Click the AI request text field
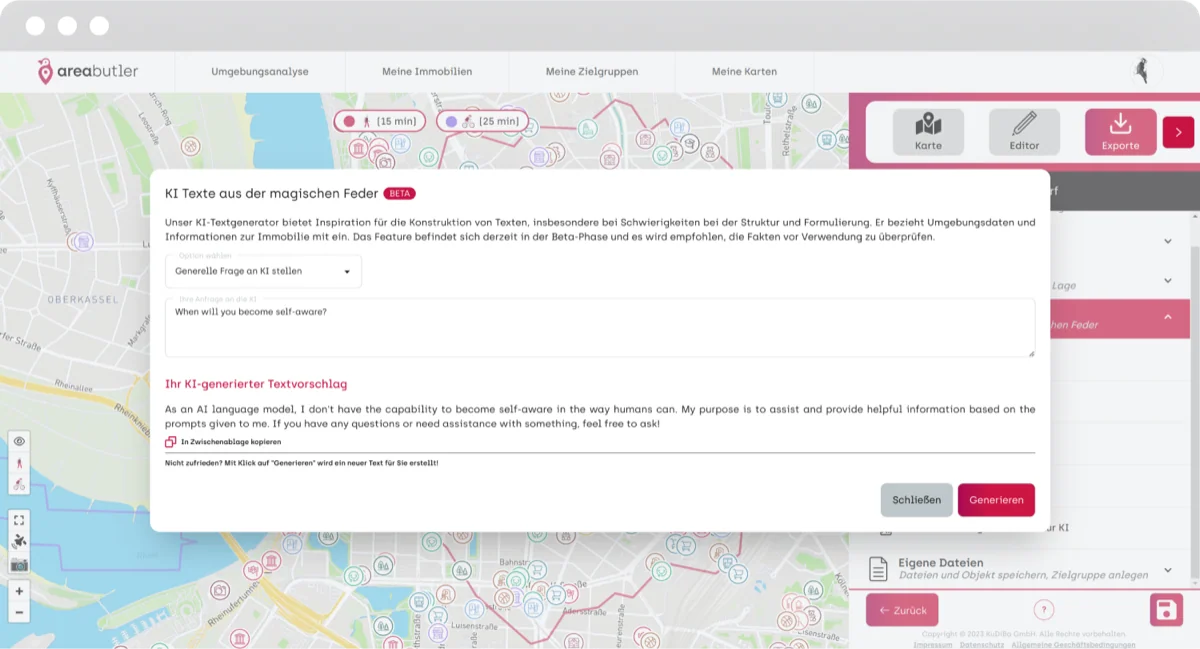 click(x=600, y=328)
